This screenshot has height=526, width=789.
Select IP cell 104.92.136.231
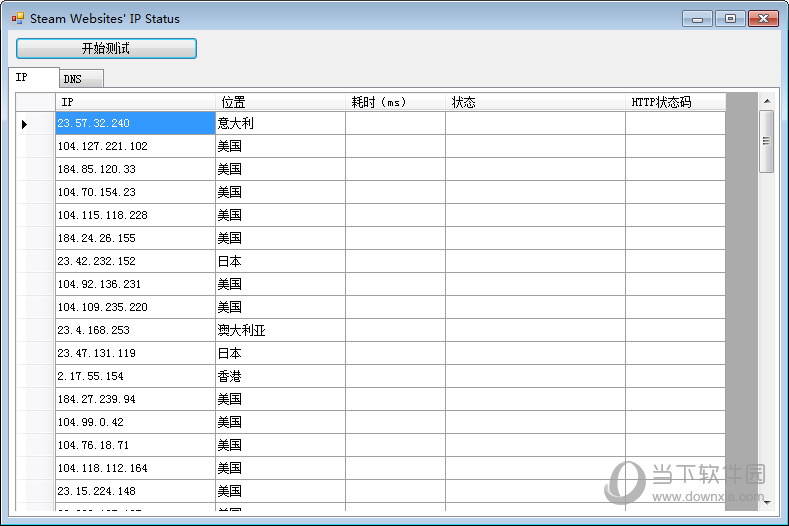tap(135, 284)
